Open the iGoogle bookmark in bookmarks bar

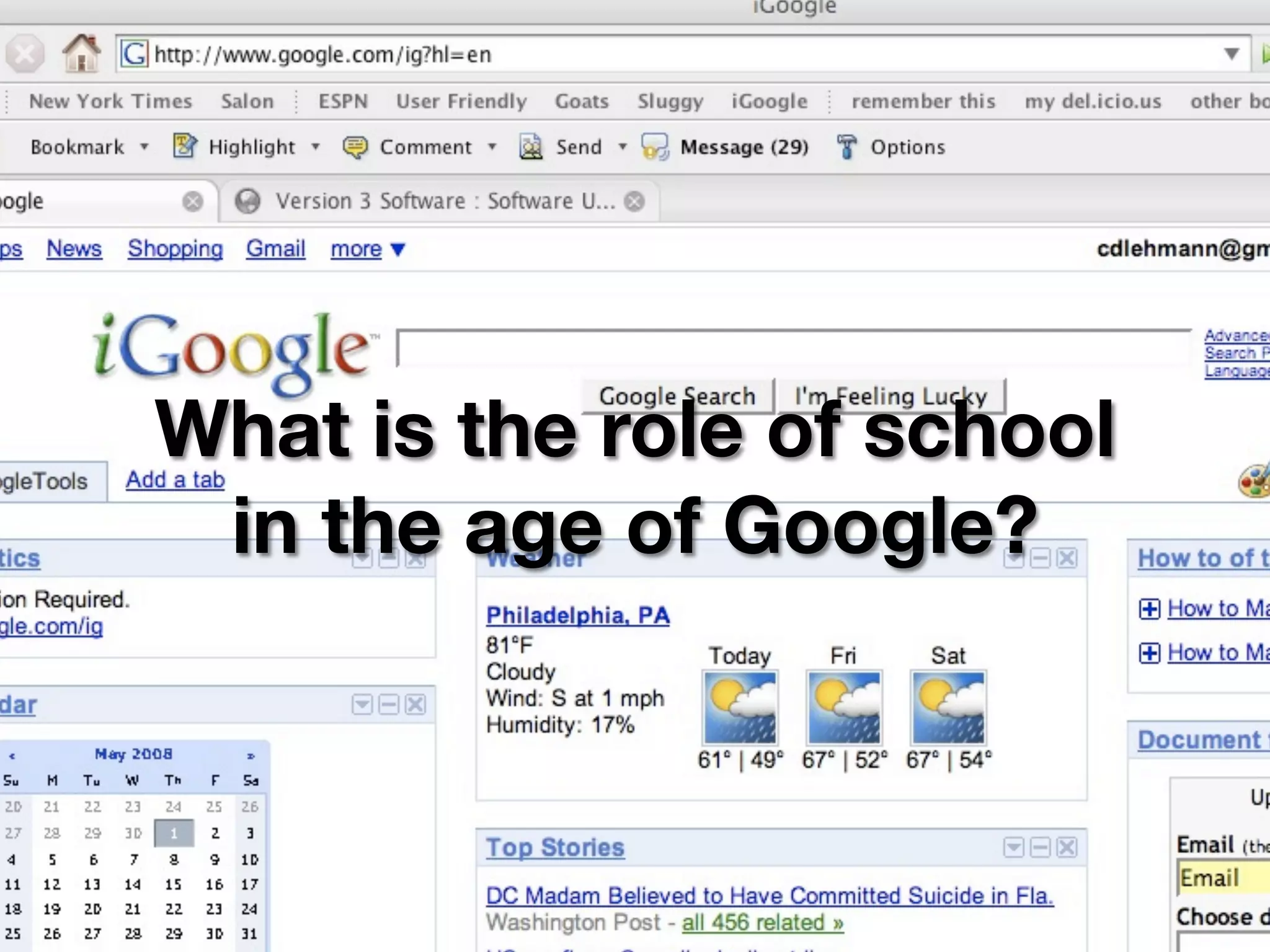coord(770,101)
